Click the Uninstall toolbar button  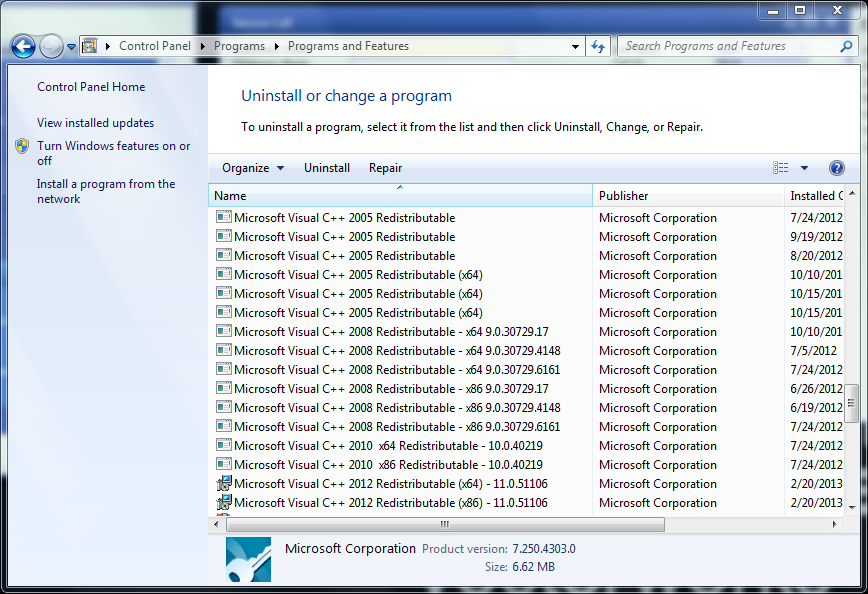[x=327, y=168]
